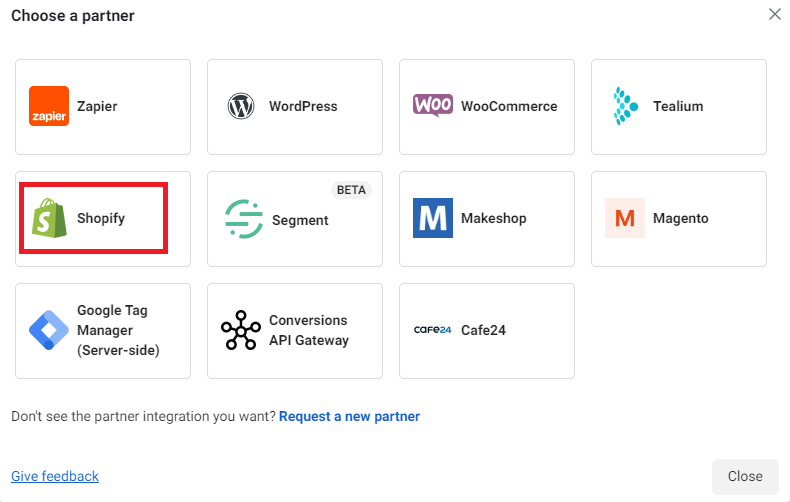Select the Conversions API Gateway node icon

pyautogui.click(x=241, y=330)
